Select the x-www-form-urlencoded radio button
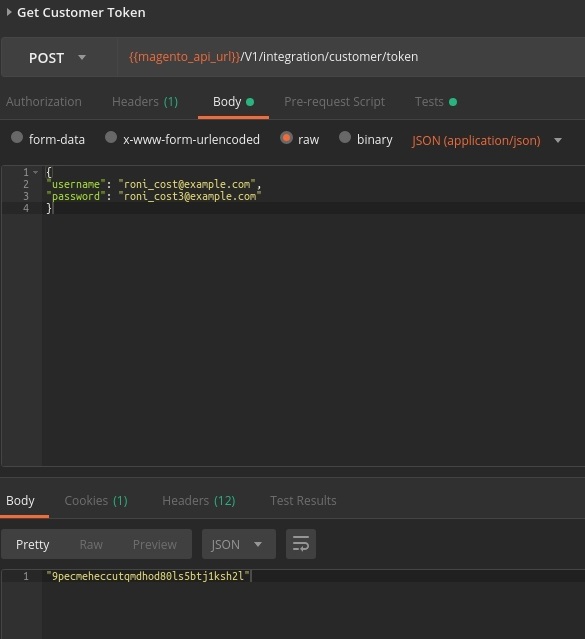 pos(110,137)
